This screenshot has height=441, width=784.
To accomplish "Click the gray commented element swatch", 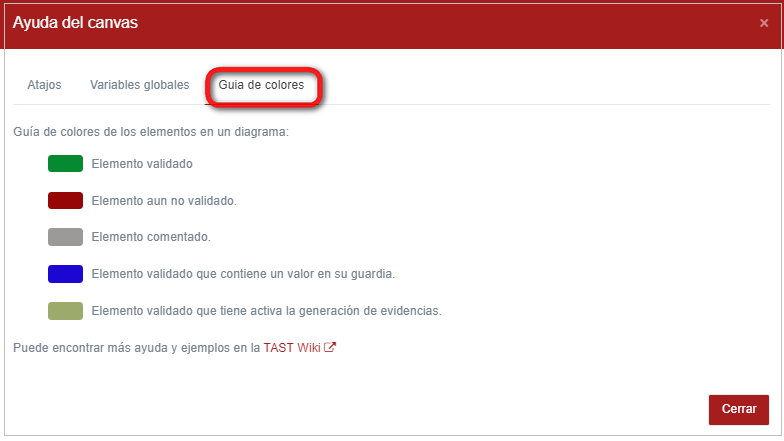I will [65, 237].
